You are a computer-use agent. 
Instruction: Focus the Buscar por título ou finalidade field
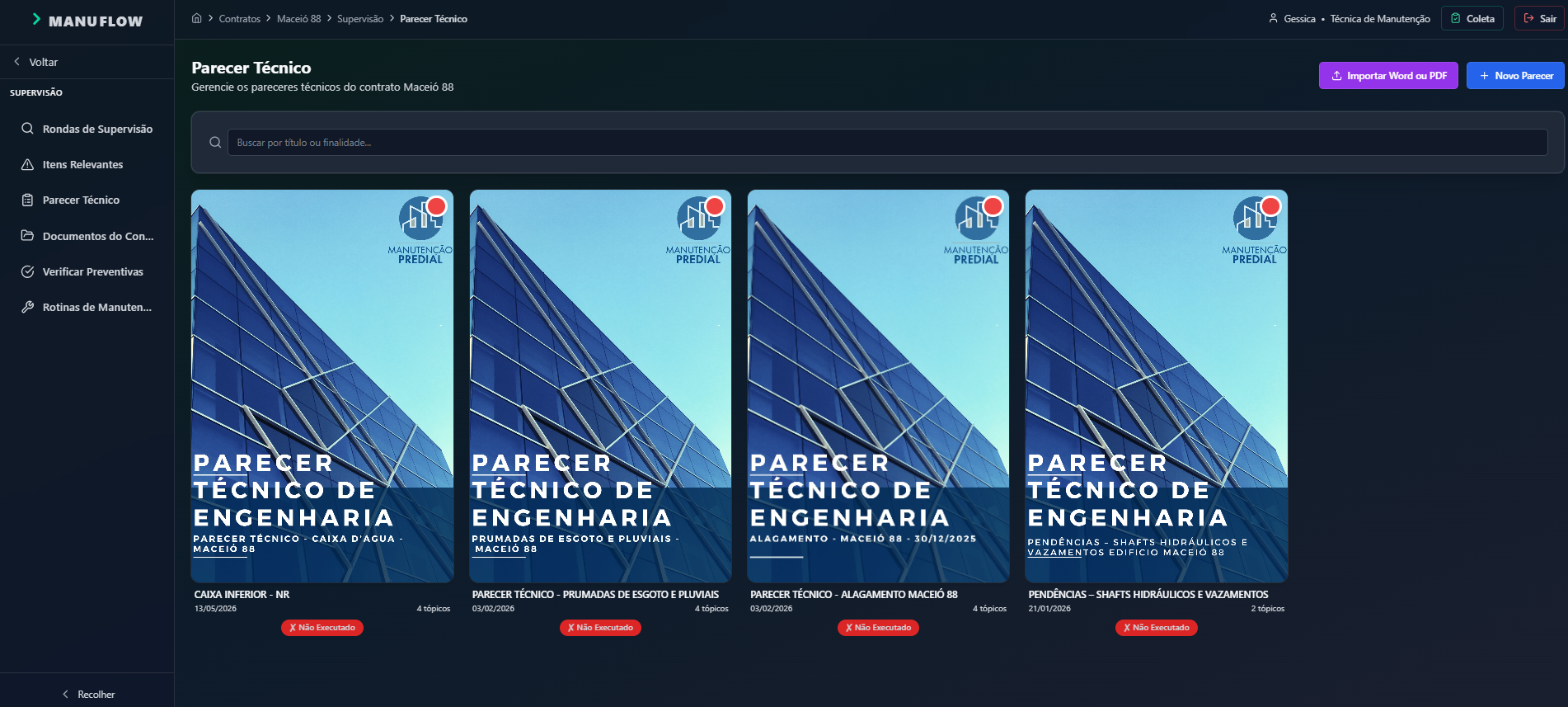[887, 143]
